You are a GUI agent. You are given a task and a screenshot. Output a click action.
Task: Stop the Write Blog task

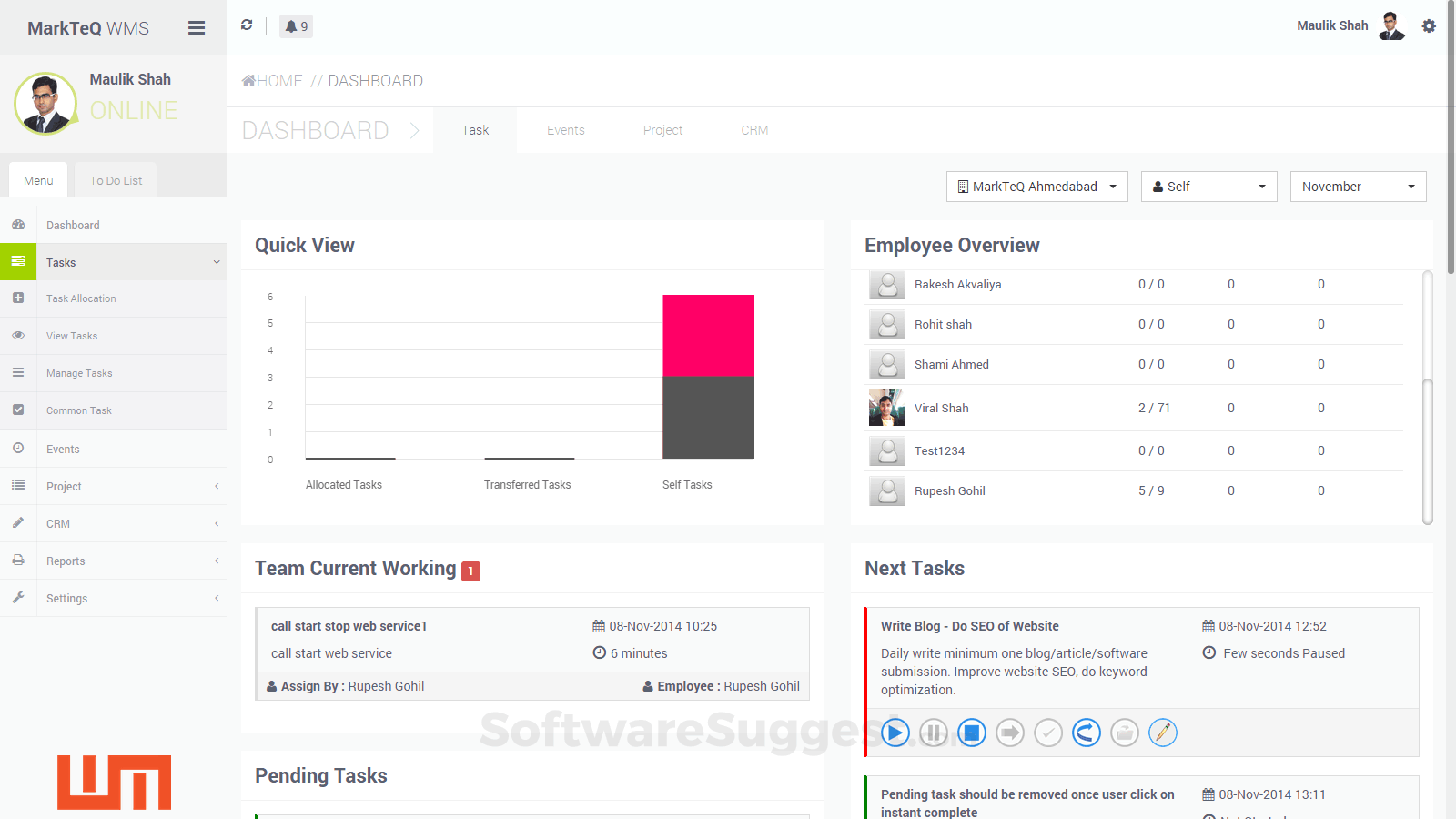[972, 733]
